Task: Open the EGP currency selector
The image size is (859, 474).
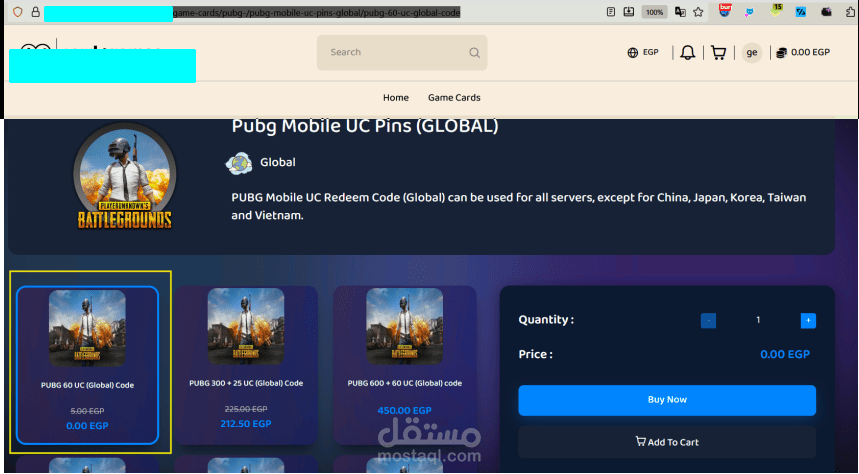Action: coord(643,53)
